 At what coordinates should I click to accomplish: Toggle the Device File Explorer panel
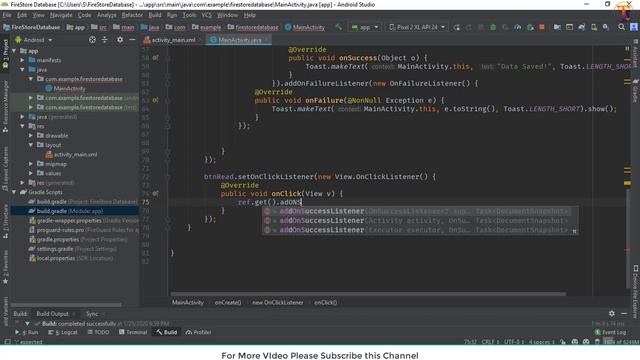coord(635,291)
